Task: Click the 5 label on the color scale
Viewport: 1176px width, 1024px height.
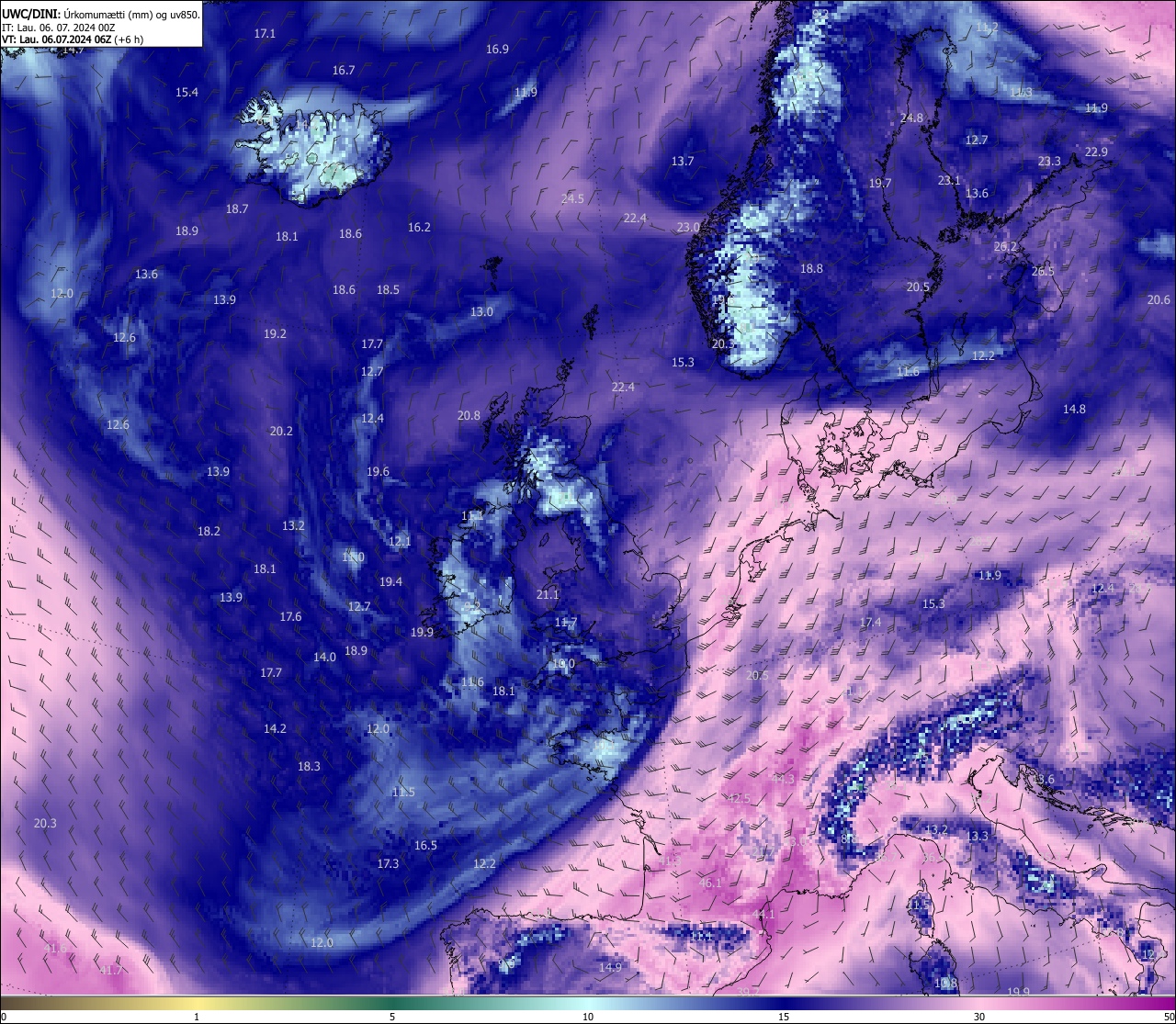Action: (392, 1017)
